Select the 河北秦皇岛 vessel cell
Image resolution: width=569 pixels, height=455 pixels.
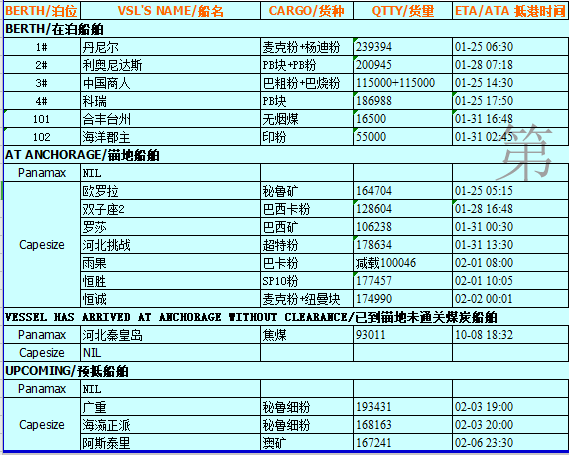170,335
